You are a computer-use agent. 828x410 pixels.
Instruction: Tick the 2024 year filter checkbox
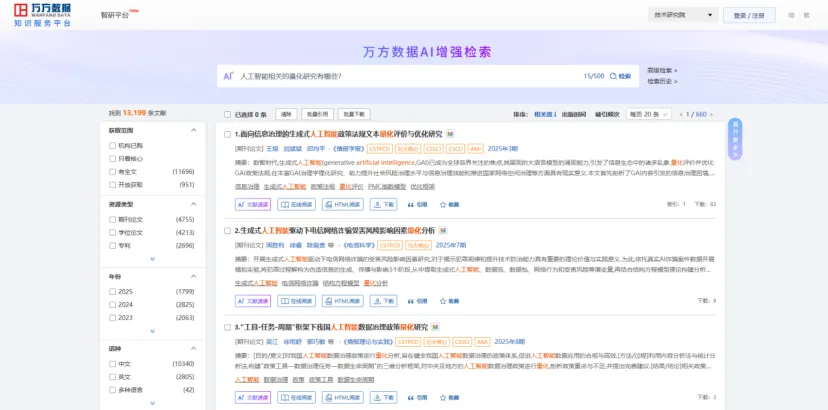(112, 304)
